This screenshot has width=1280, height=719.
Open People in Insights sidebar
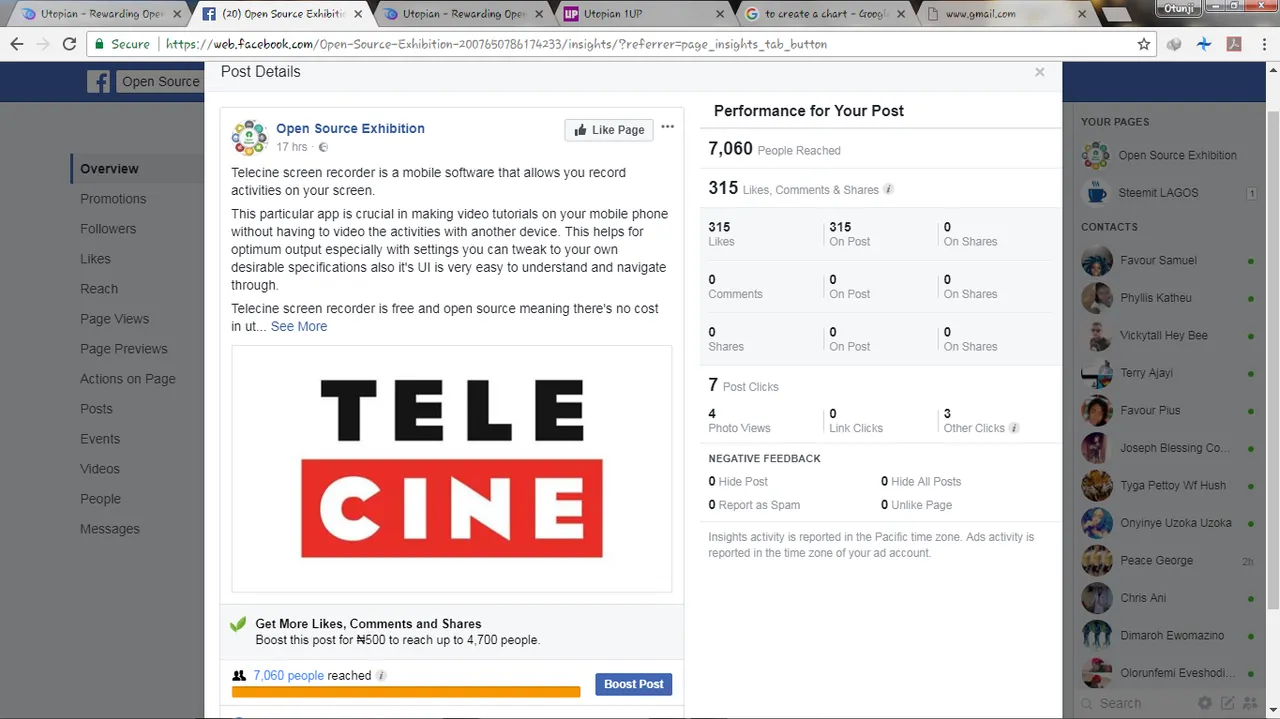pos(100,499)
